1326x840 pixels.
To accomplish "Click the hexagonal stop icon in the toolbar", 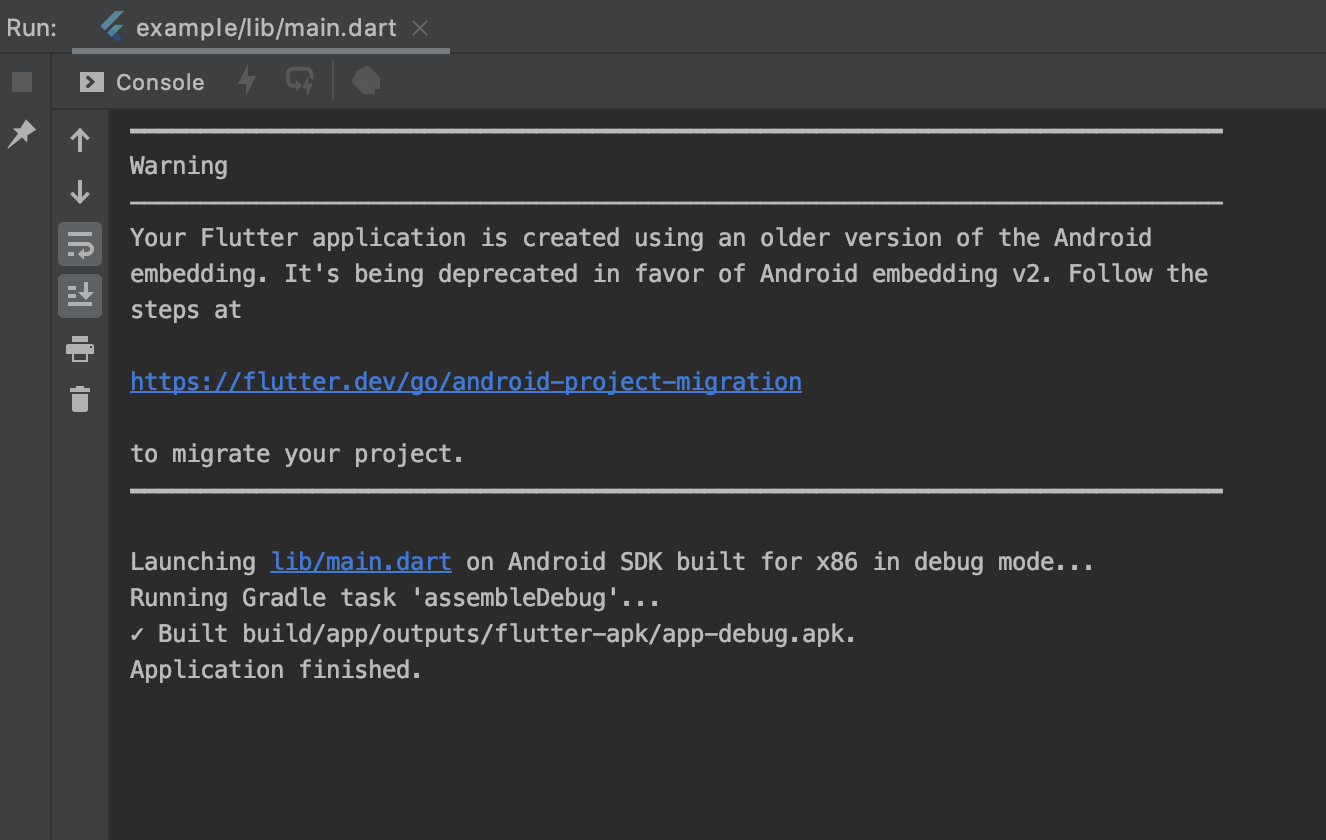I will [x=365, y=82].
